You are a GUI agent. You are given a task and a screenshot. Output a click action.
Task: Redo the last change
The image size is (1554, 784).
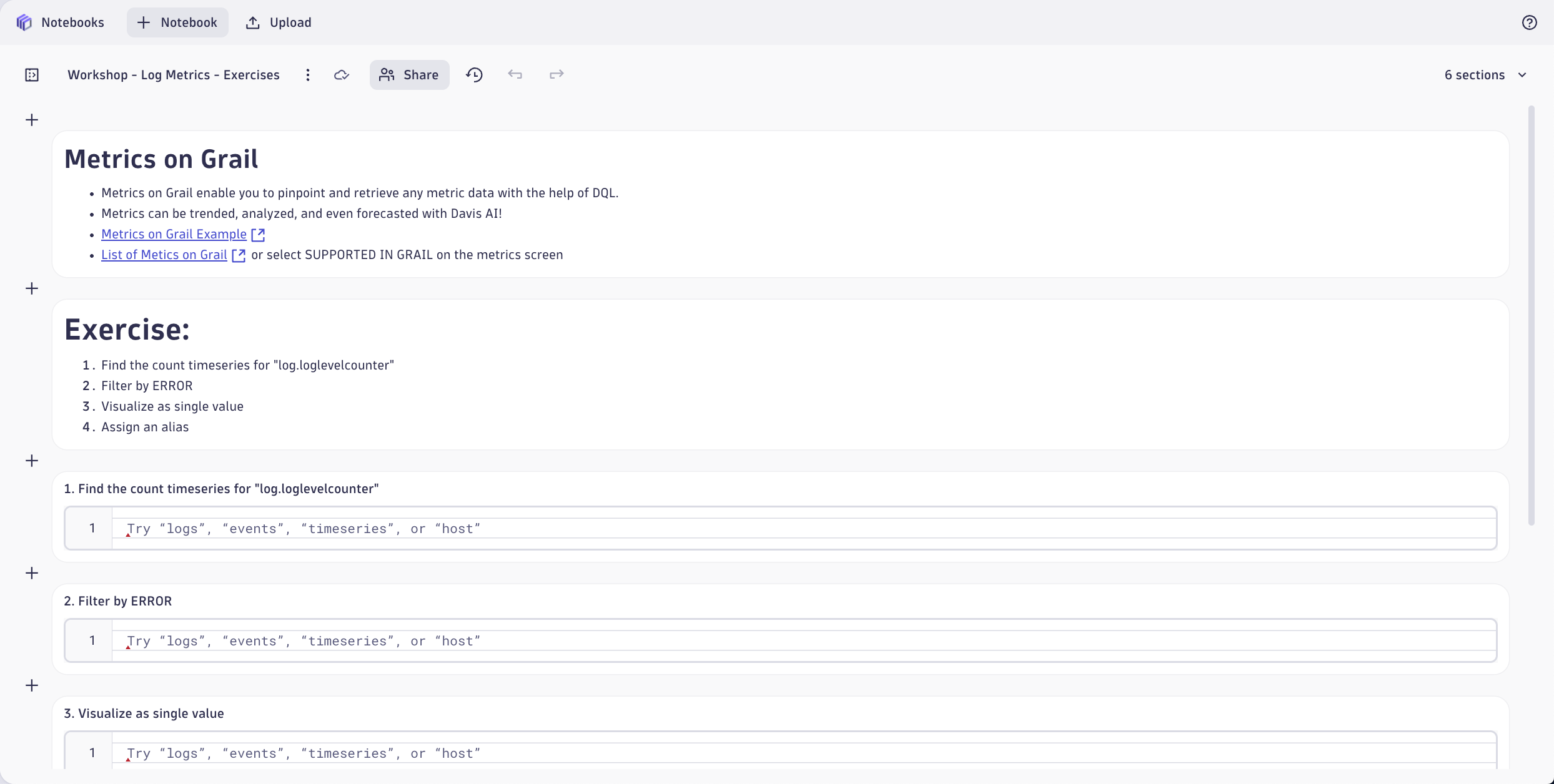pyautogui.click(x=557, y=75)
